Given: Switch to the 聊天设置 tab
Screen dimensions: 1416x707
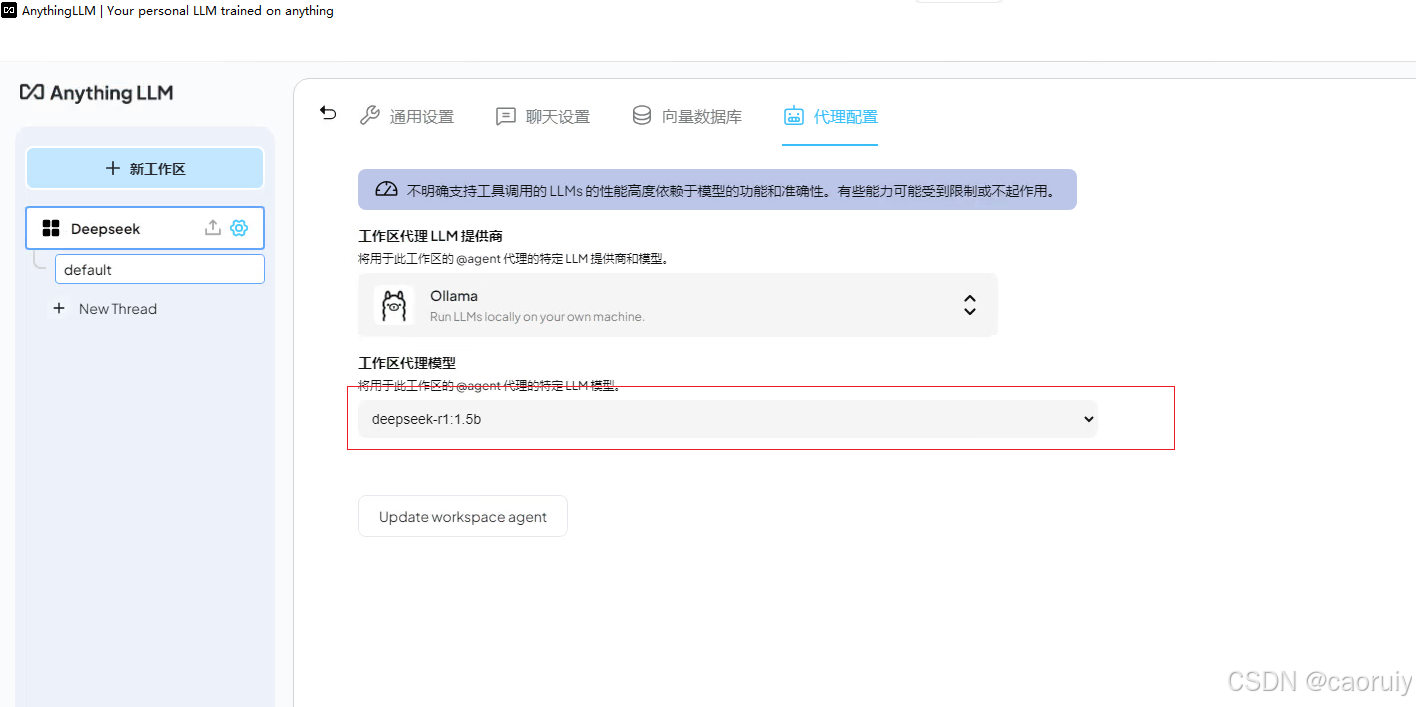Looking at the screenshot, I should (543, 116).
